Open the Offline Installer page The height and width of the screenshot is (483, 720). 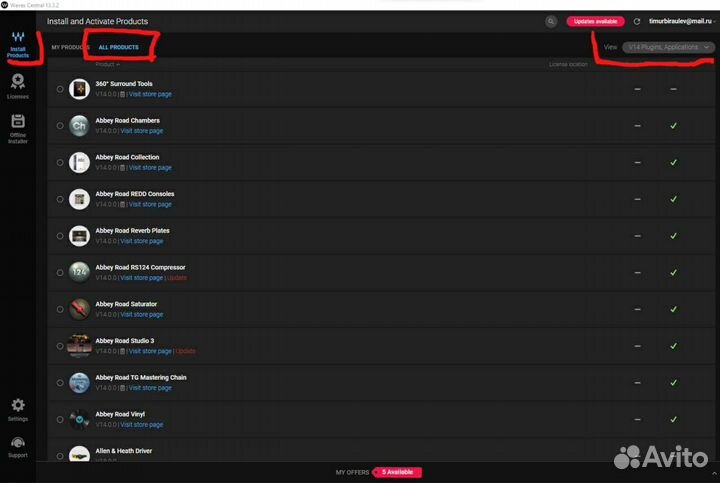click(18, 128)
